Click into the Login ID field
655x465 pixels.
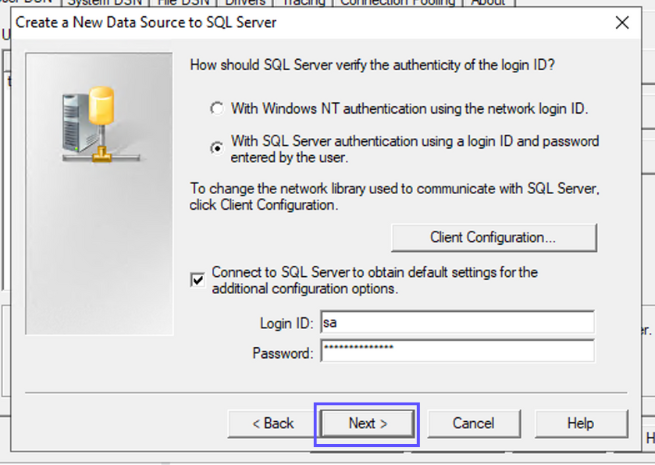coord(457,322)
